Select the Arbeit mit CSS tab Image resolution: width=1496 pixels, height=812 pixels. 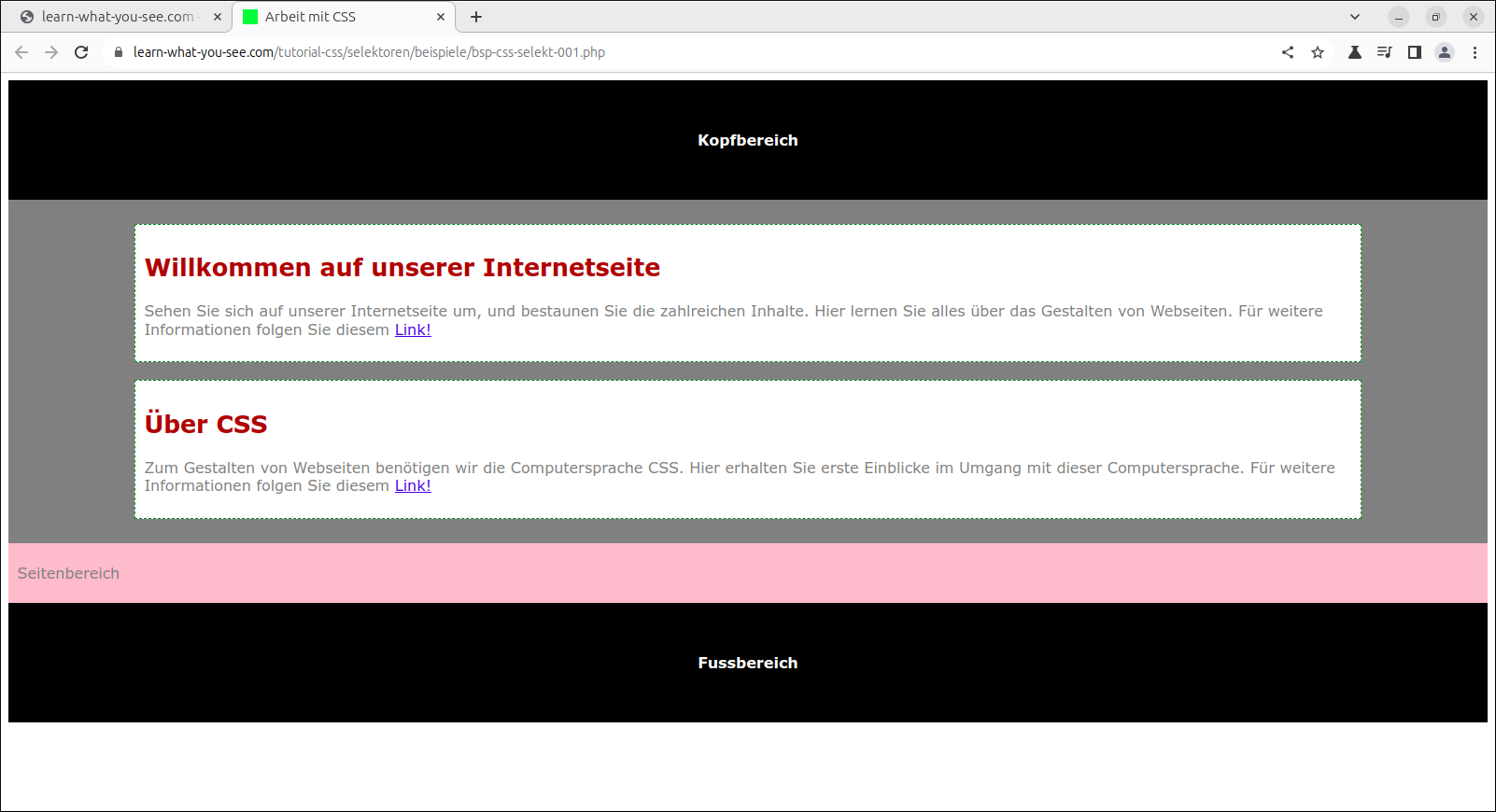pyautogui.click(x=344, y=17)
